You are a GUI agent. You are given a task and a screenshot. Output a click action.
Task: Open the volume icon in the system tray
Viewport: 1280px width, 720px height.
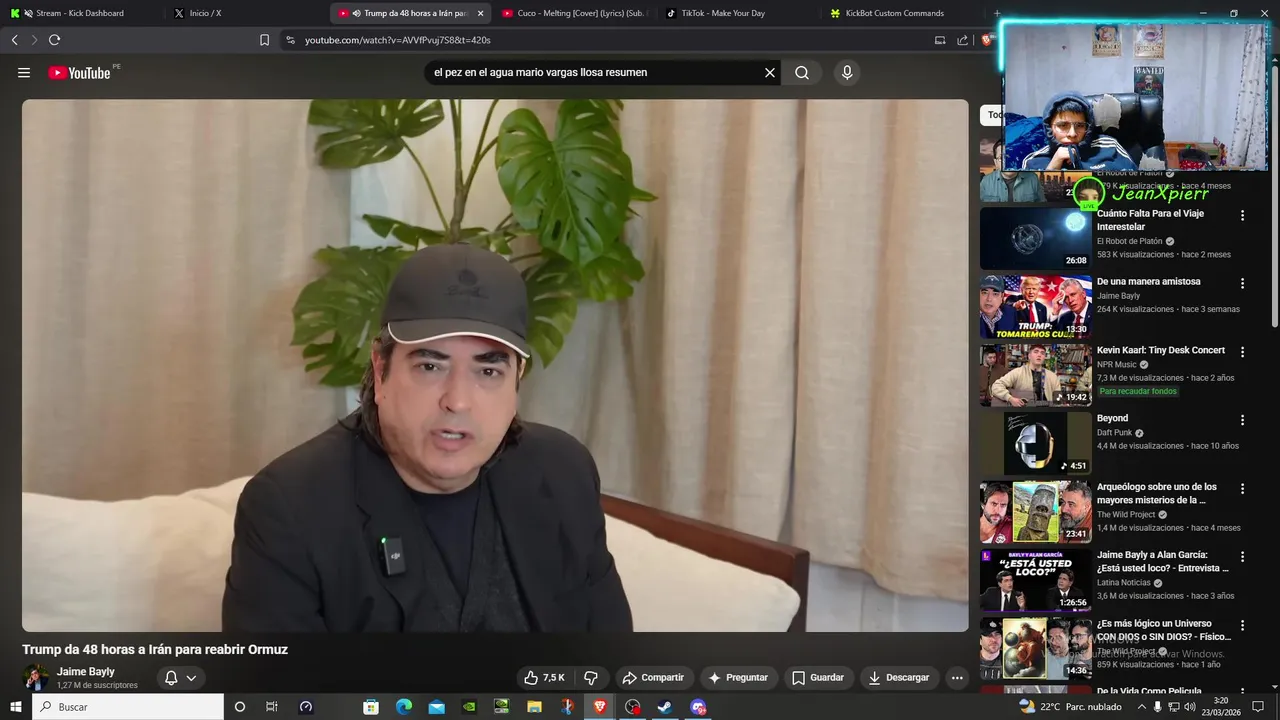click(1189, 707)
